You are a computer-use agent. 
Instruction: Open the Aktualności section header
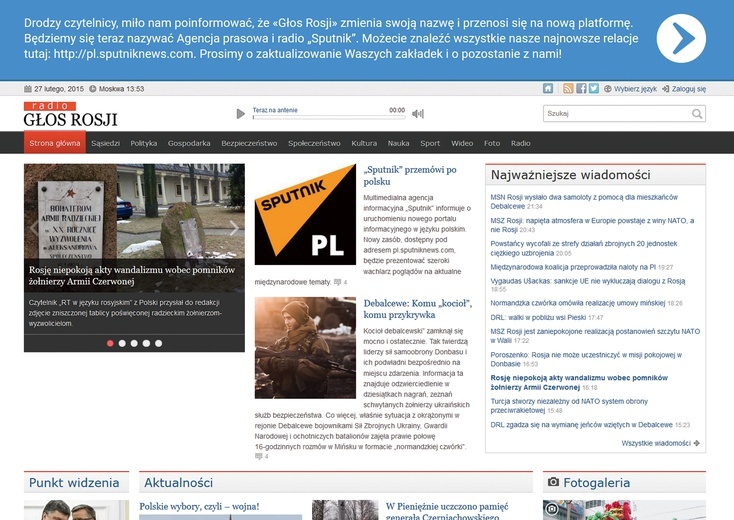(x=178, y=483)
